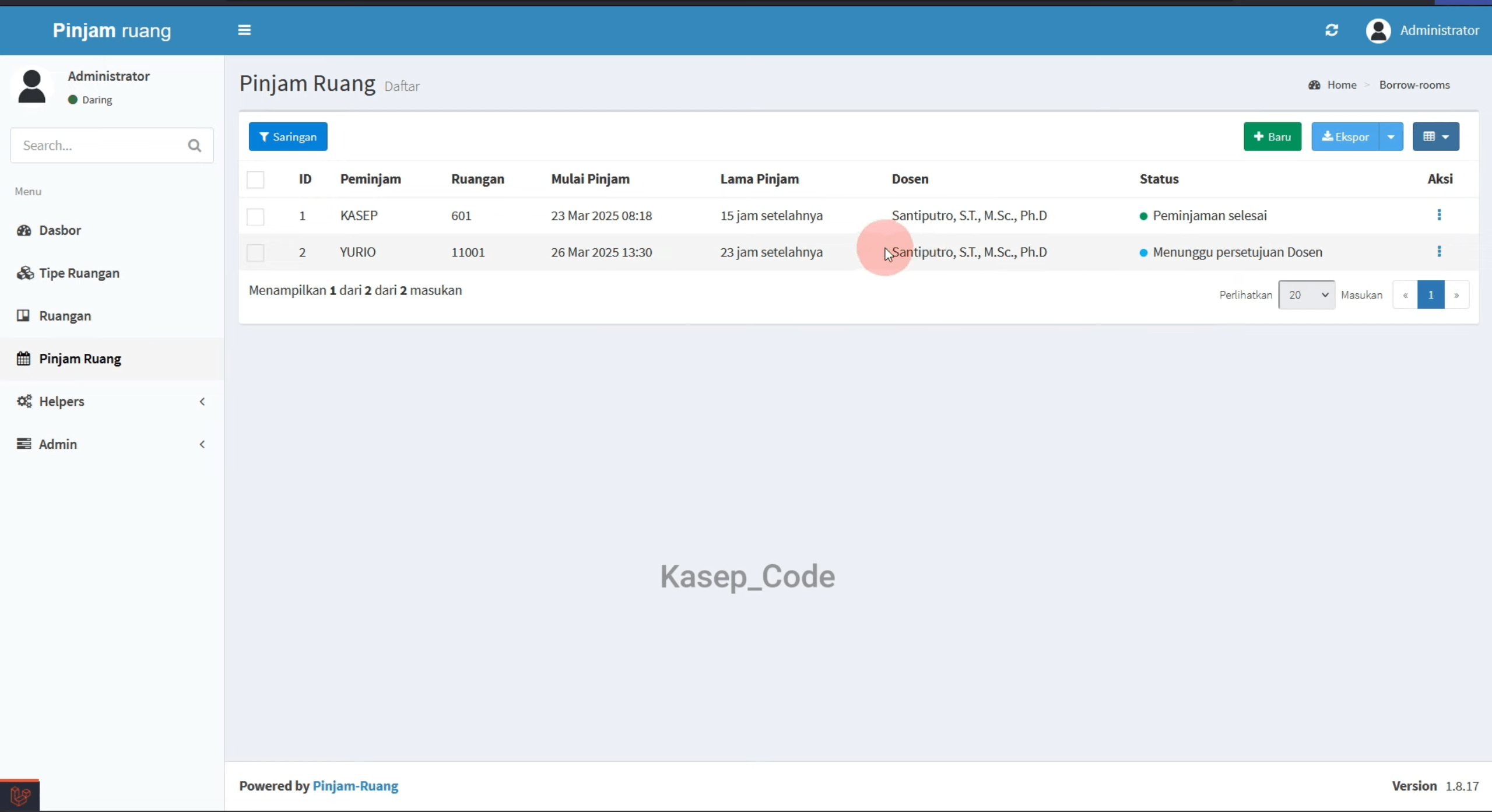Open action menu for KASEP row

click(x=1439, y=215)
